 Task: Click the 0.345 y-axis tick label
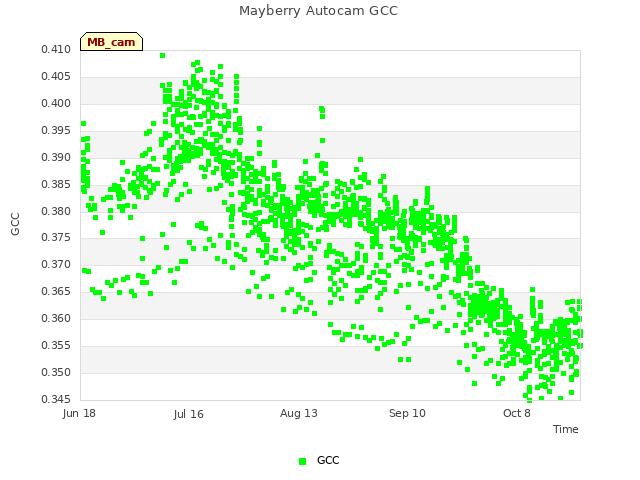56,399
